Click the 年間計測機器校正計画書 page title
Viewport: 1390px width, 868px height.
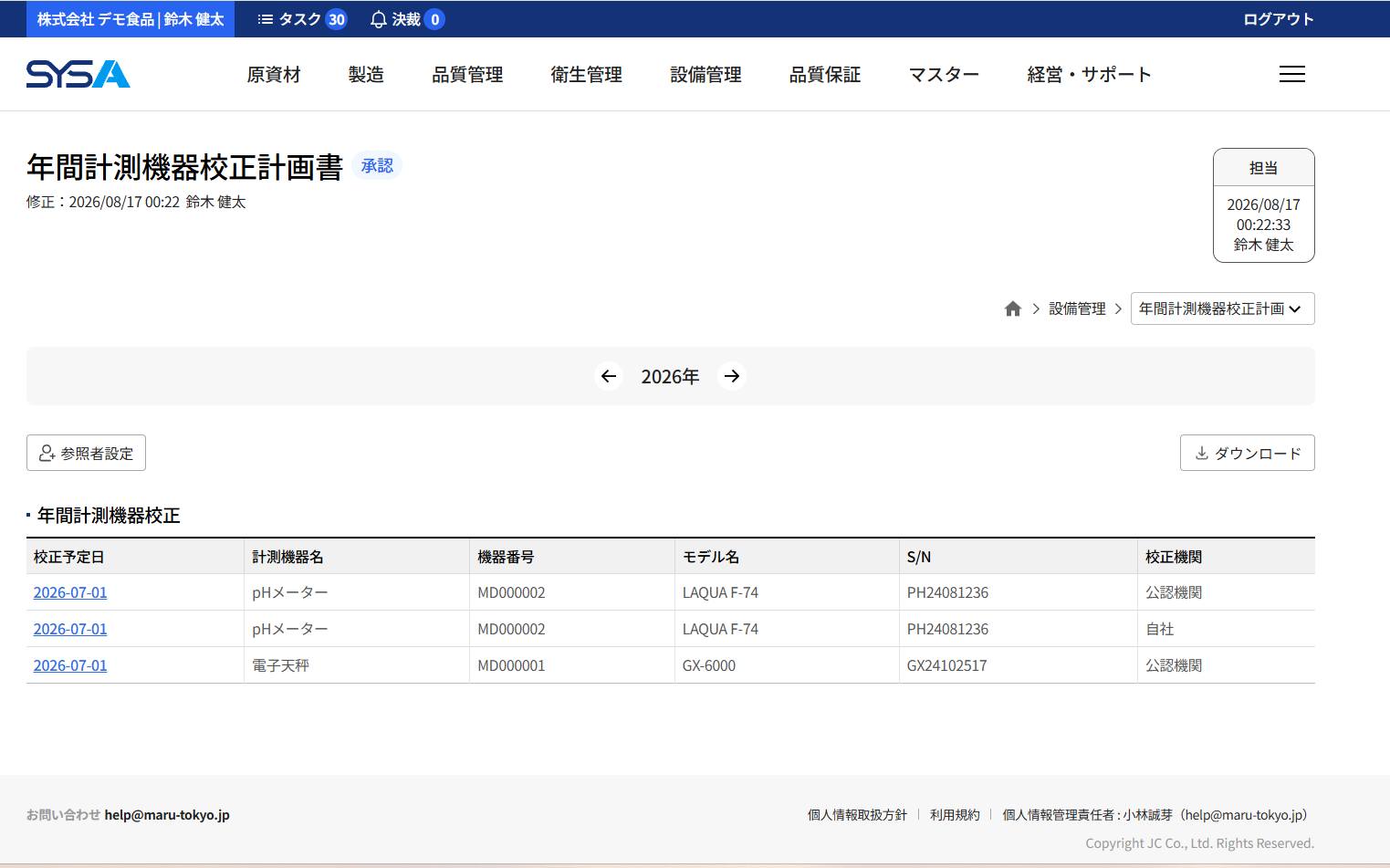(x=185, y=167)
